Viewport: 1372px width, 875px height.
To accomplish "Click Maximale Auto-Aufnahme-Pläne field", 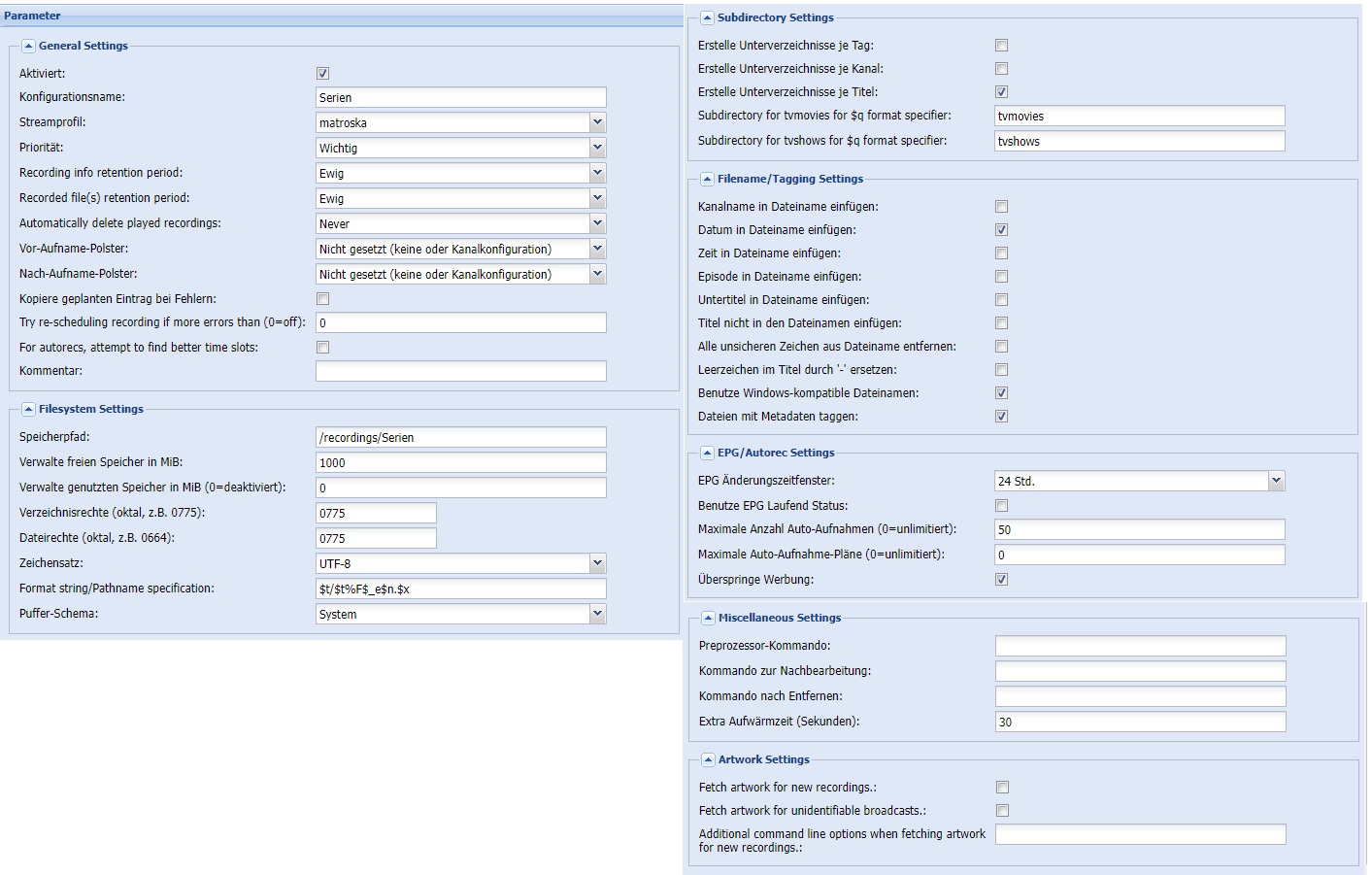I will (1140, 555).
